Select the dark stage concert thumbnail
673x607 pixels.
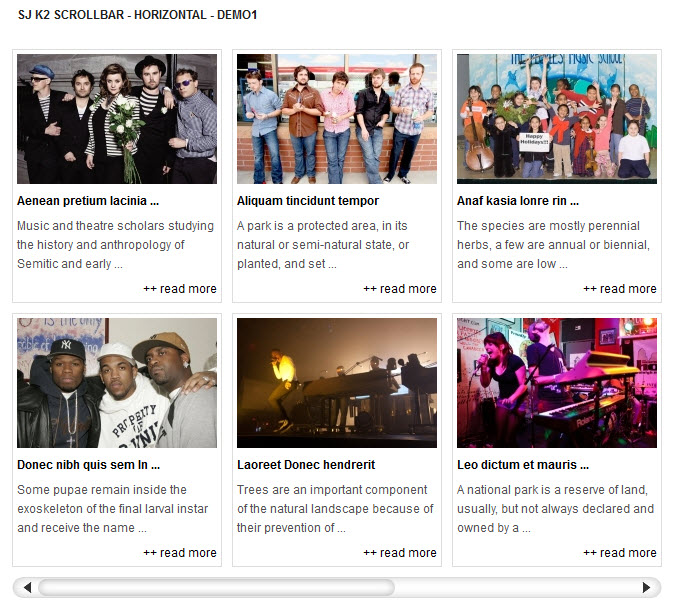tap(337, 383)
